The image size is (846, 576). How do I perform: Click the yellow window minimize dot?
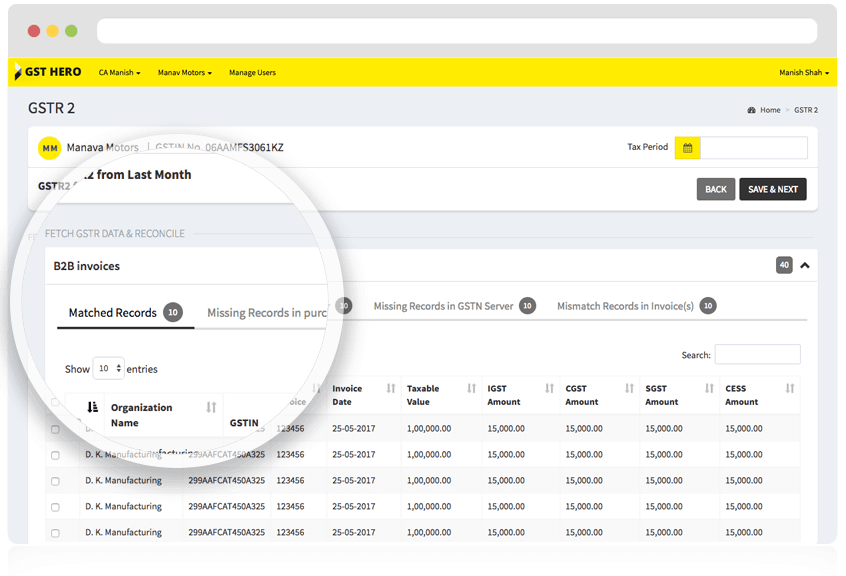pyautogui.click(x=52, y=31)
